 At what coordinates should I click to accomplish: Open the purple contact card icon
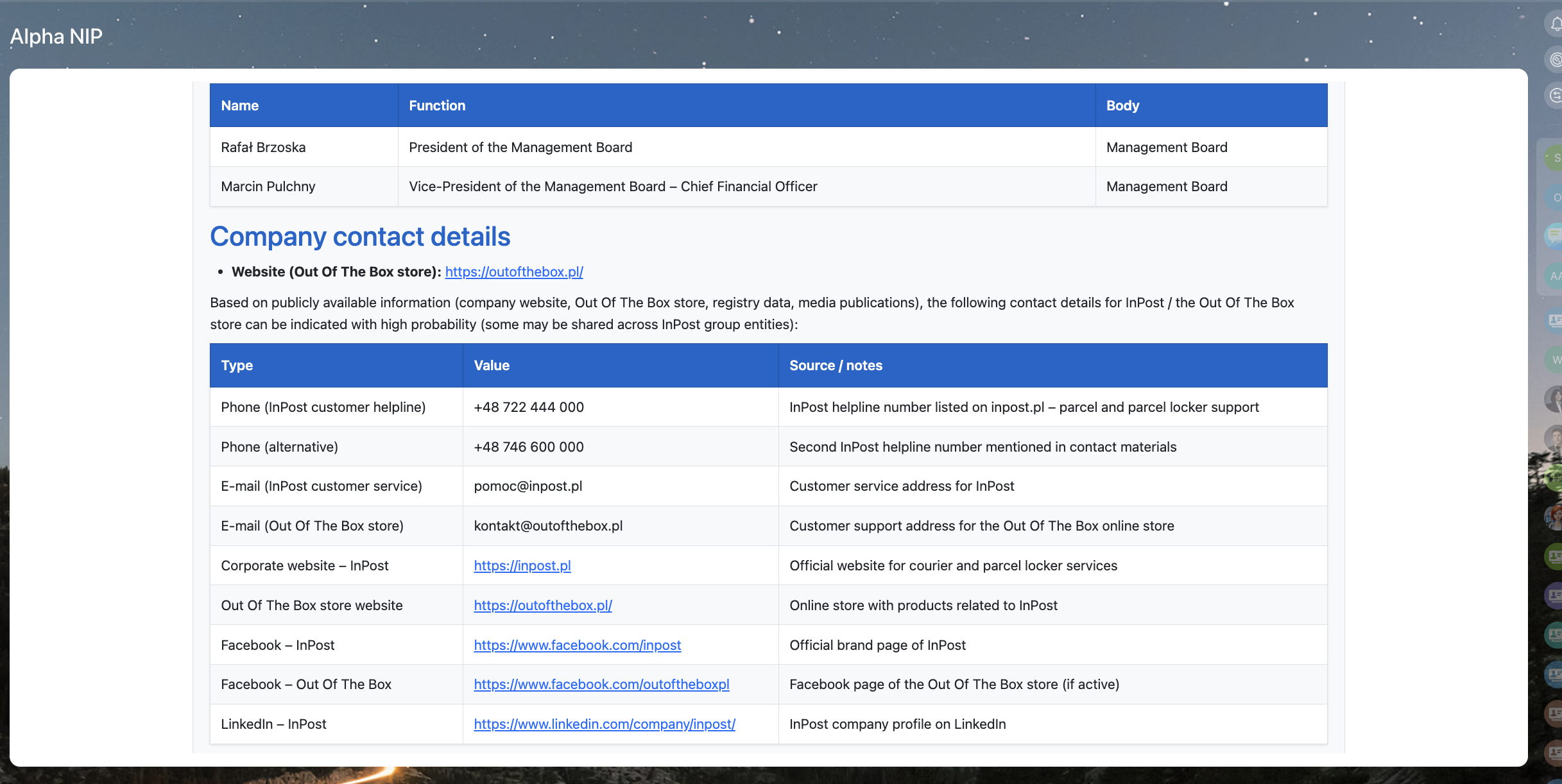pyautogui.click(x=1555, y=596)
